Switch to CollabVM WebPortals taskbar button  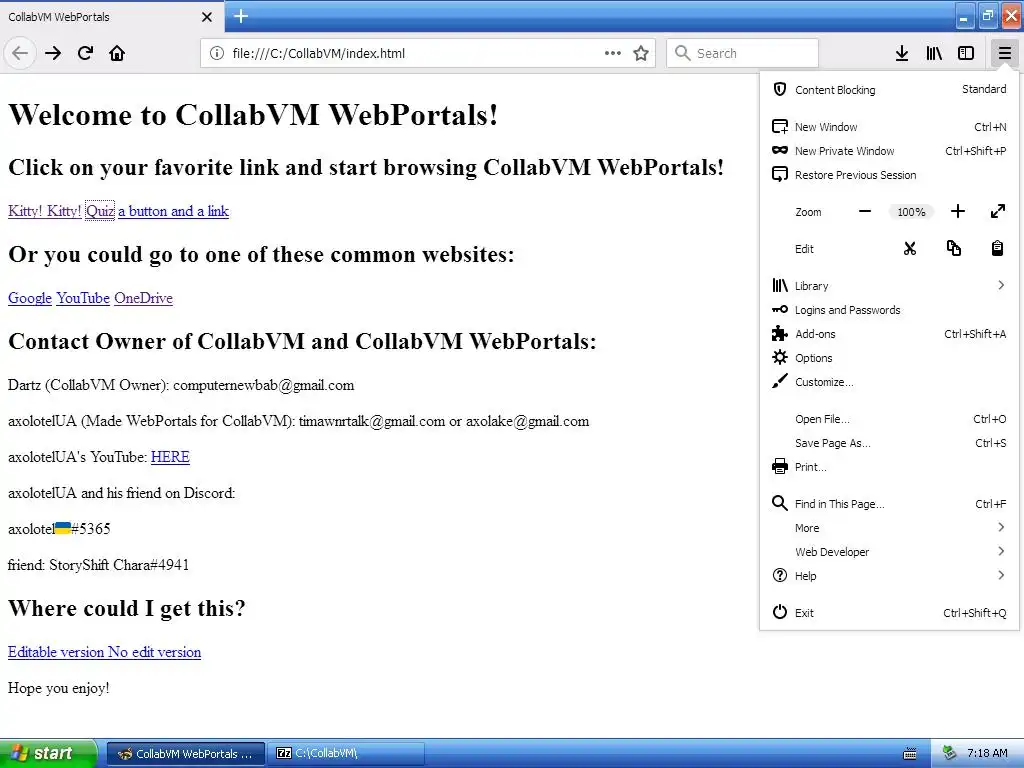click(x=186, y=754)
